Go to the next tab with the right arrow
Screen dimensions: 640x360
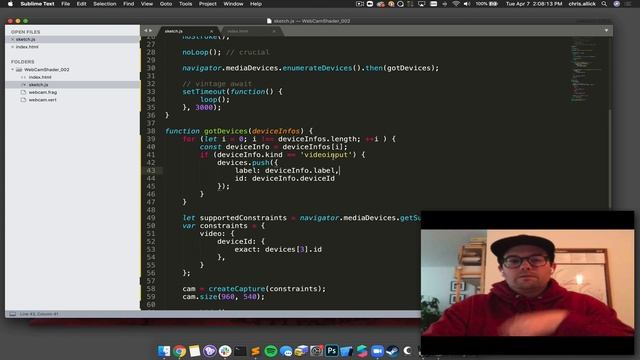point(150,31)
